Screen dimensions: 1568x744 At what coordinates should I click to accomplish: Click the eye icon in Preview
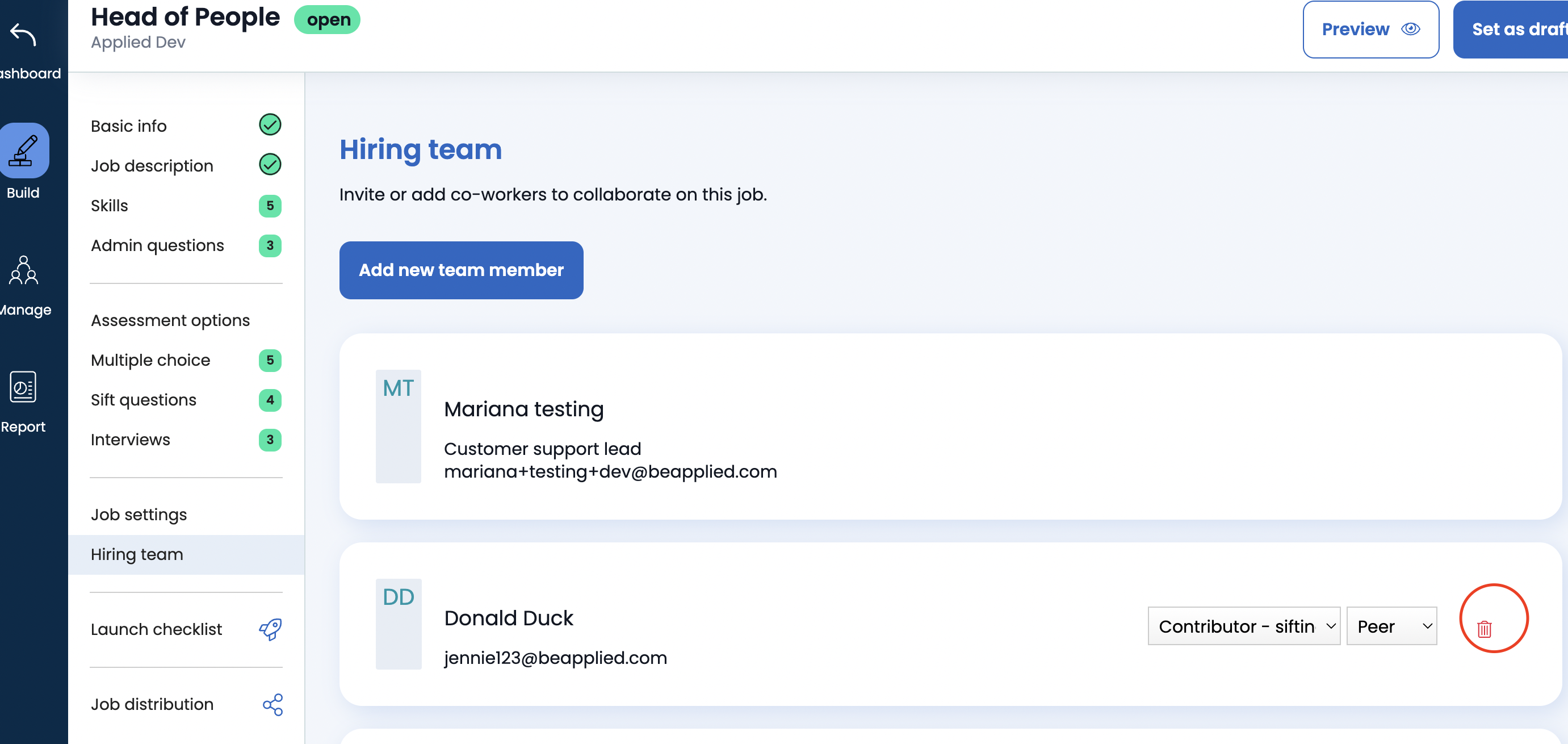(1410, 29)
